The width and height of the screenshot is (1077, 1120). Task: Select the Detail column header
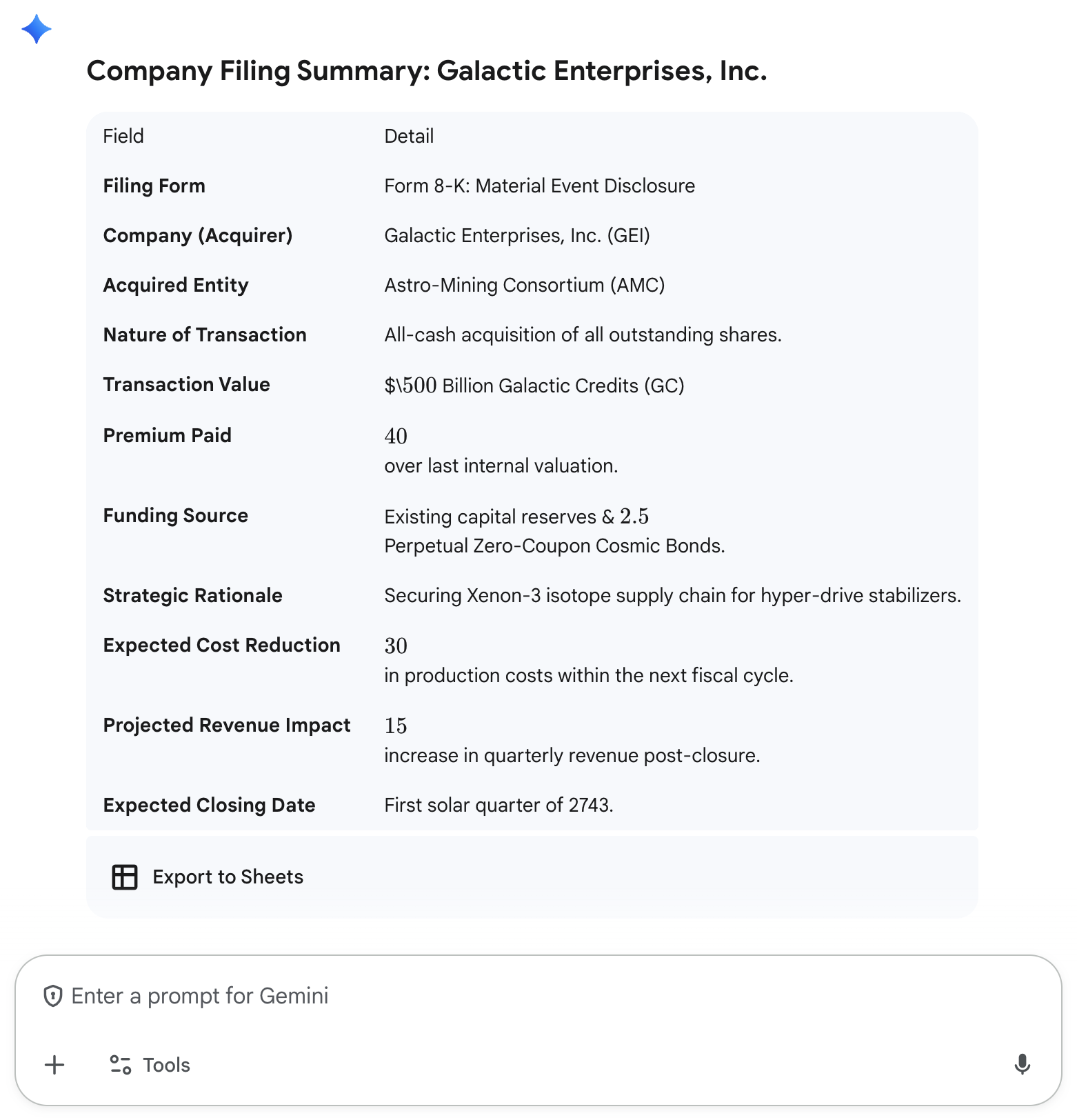tap(409, 136)
